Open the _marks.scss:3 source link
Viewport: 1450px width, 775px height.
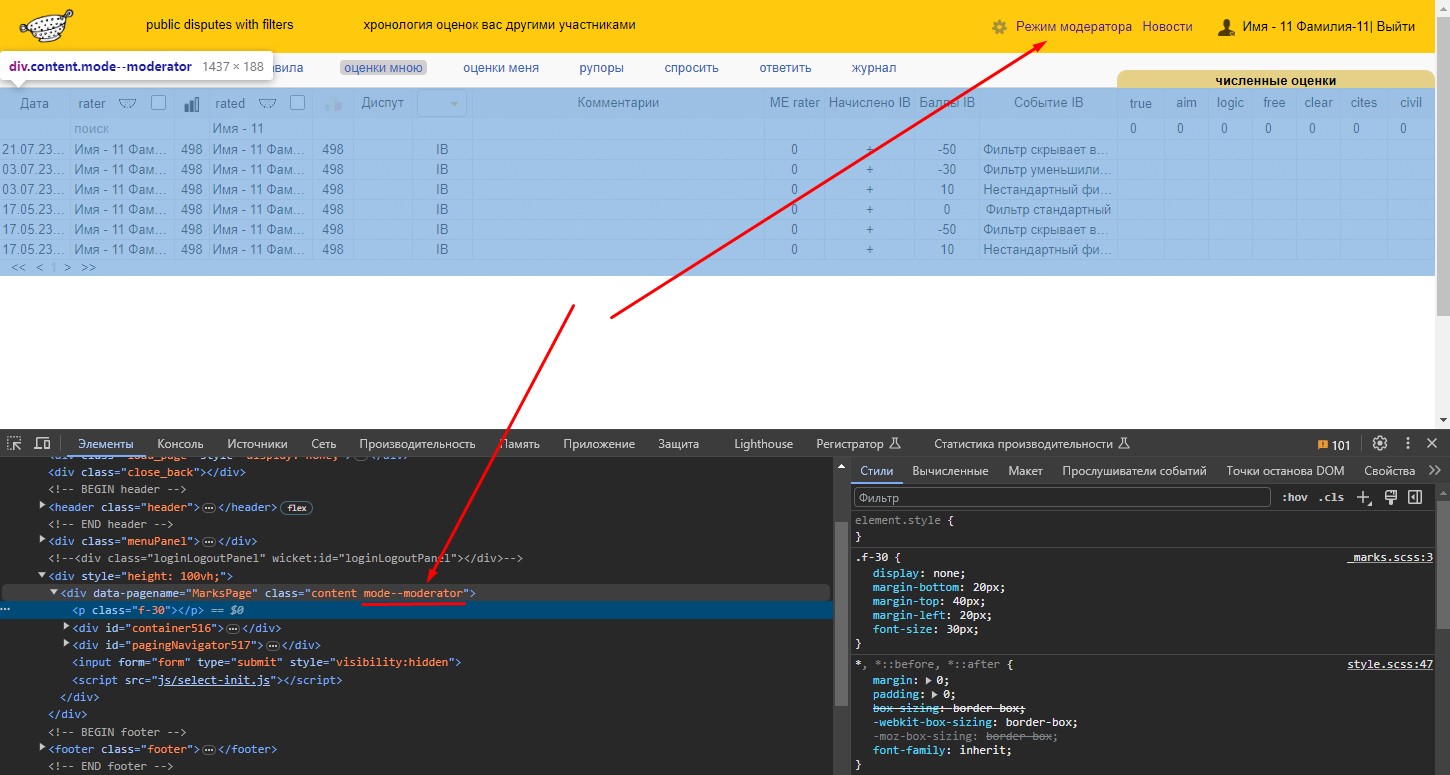tap(1390, 558)
